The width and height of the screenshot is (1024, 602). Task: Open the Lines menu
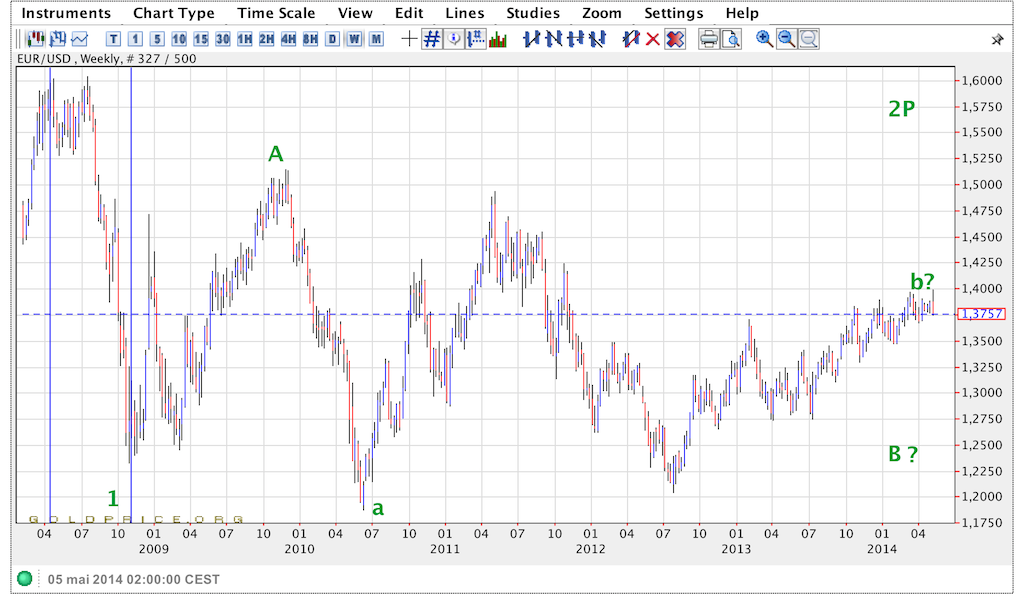click(465, 13)
